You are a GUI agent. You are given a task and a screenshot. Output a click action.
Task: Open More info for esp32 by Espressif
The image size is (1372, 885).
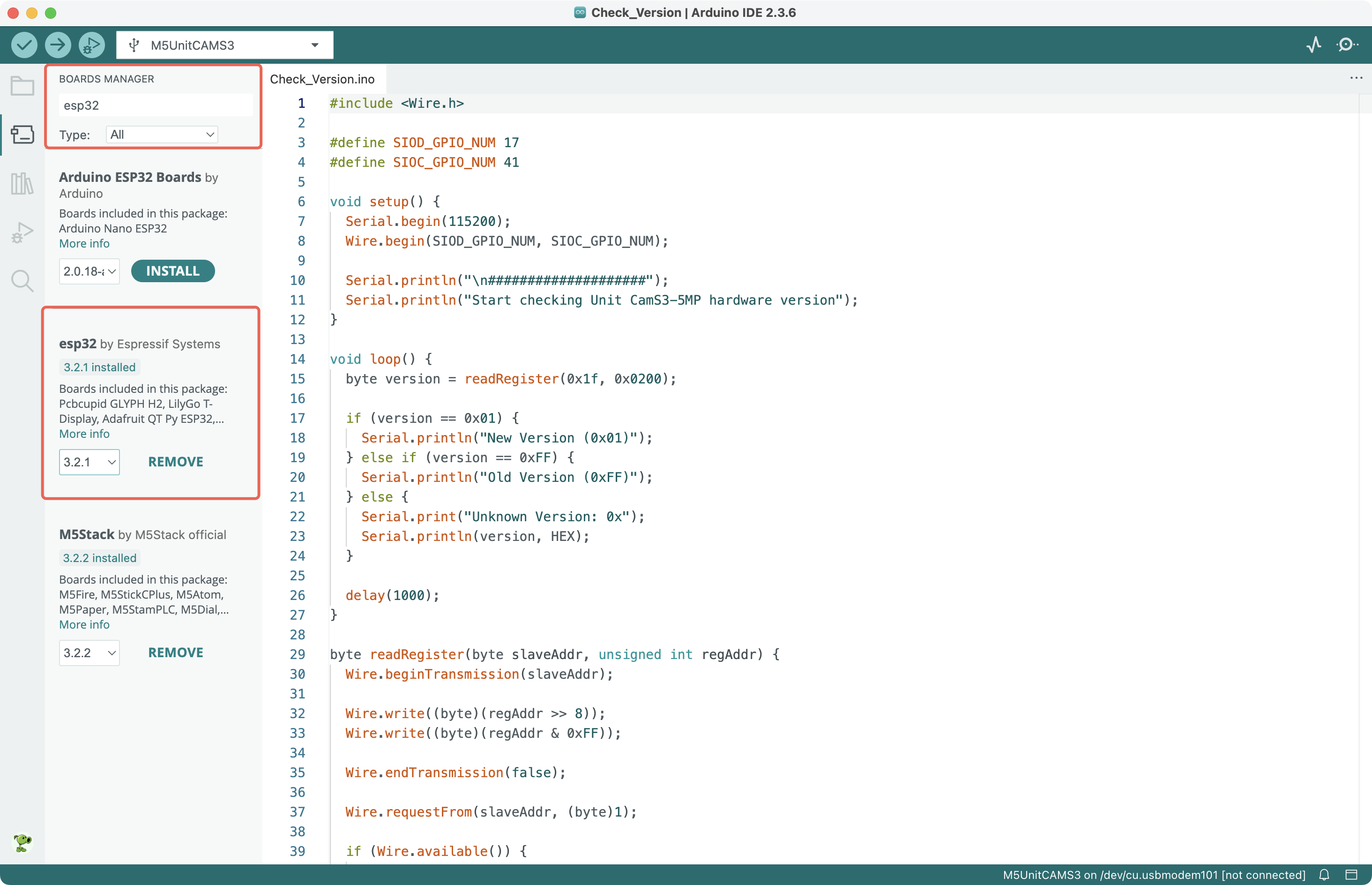84,434
